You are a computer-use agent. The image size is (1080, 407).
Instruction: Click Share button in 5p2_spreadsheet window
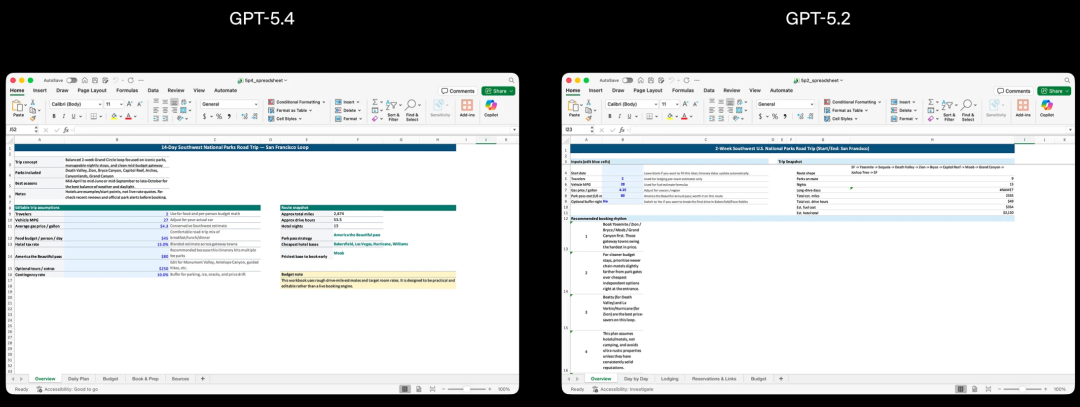click(1054, 91)
